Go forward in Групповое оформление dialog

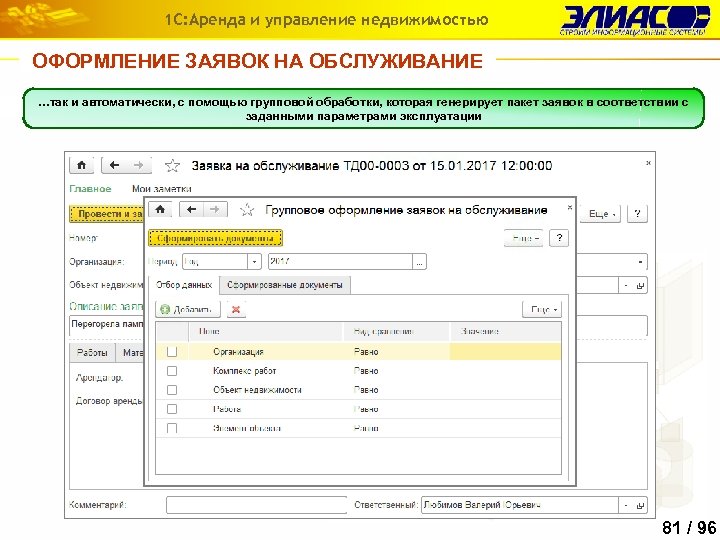[215, 210]
